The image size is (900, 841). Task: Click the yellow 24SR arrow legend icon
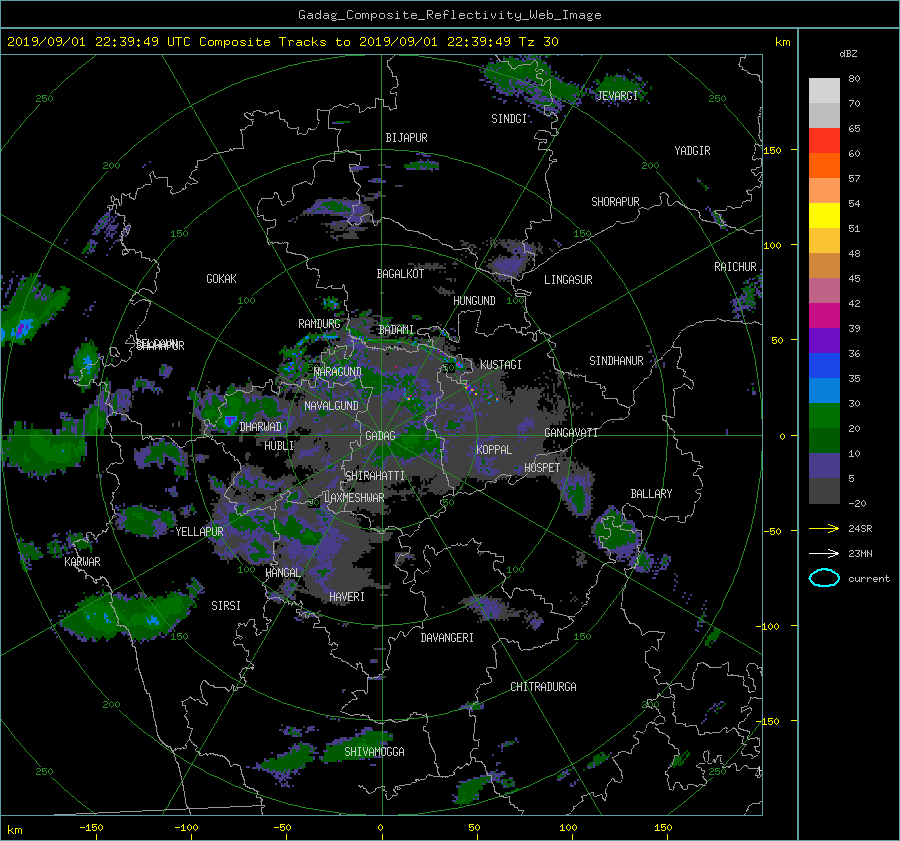click(824, 528)
